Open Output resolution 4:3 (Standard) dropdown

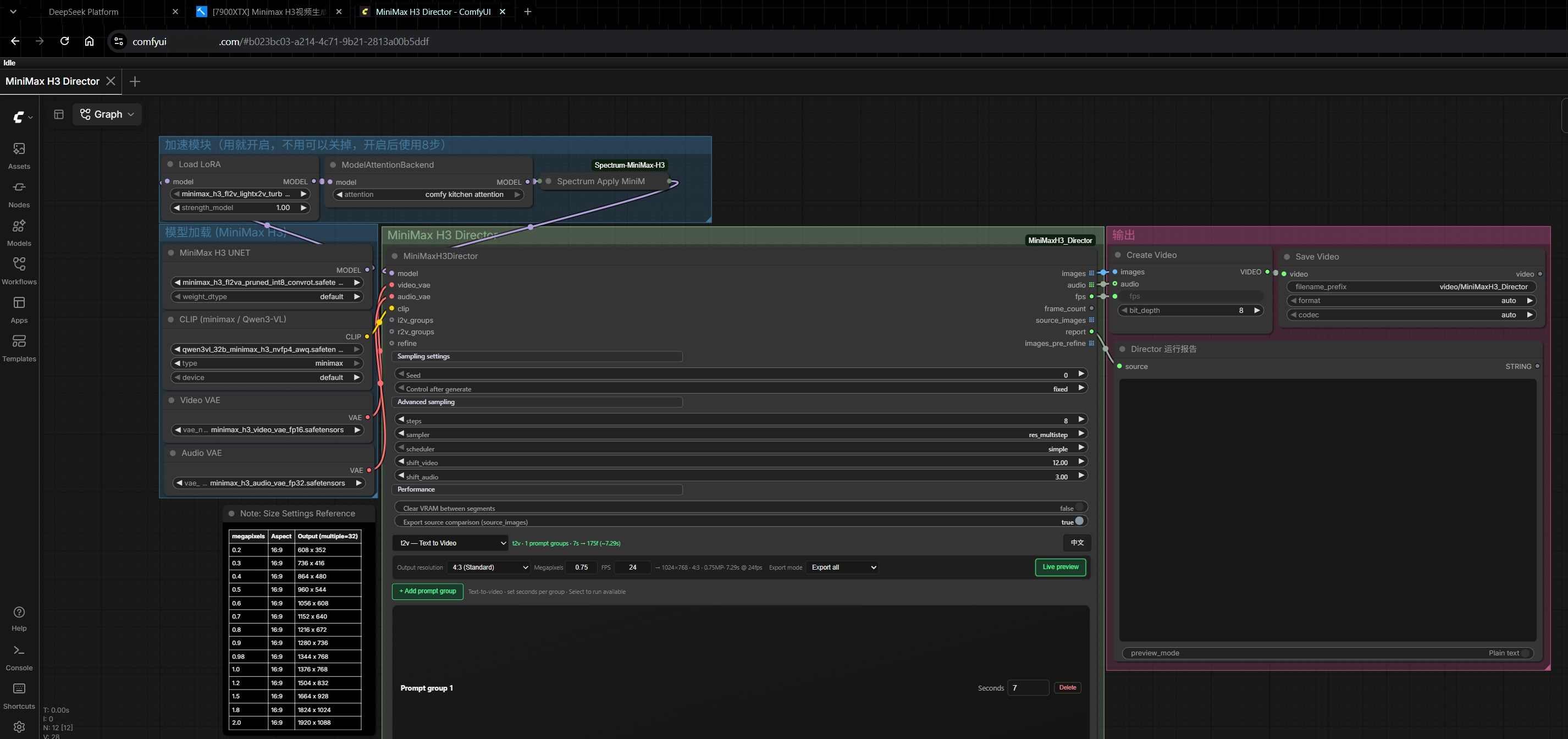click(489, 567)
